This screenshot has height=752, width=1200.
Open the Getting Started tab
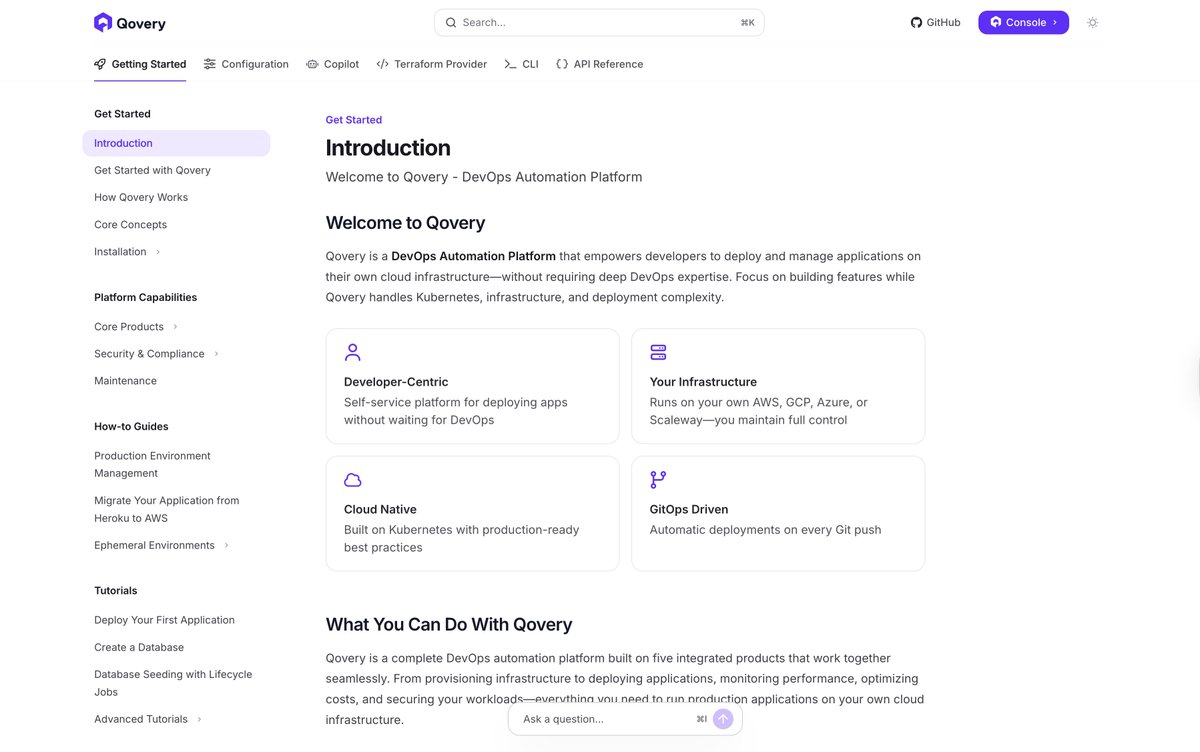click(x=140, y=64)
